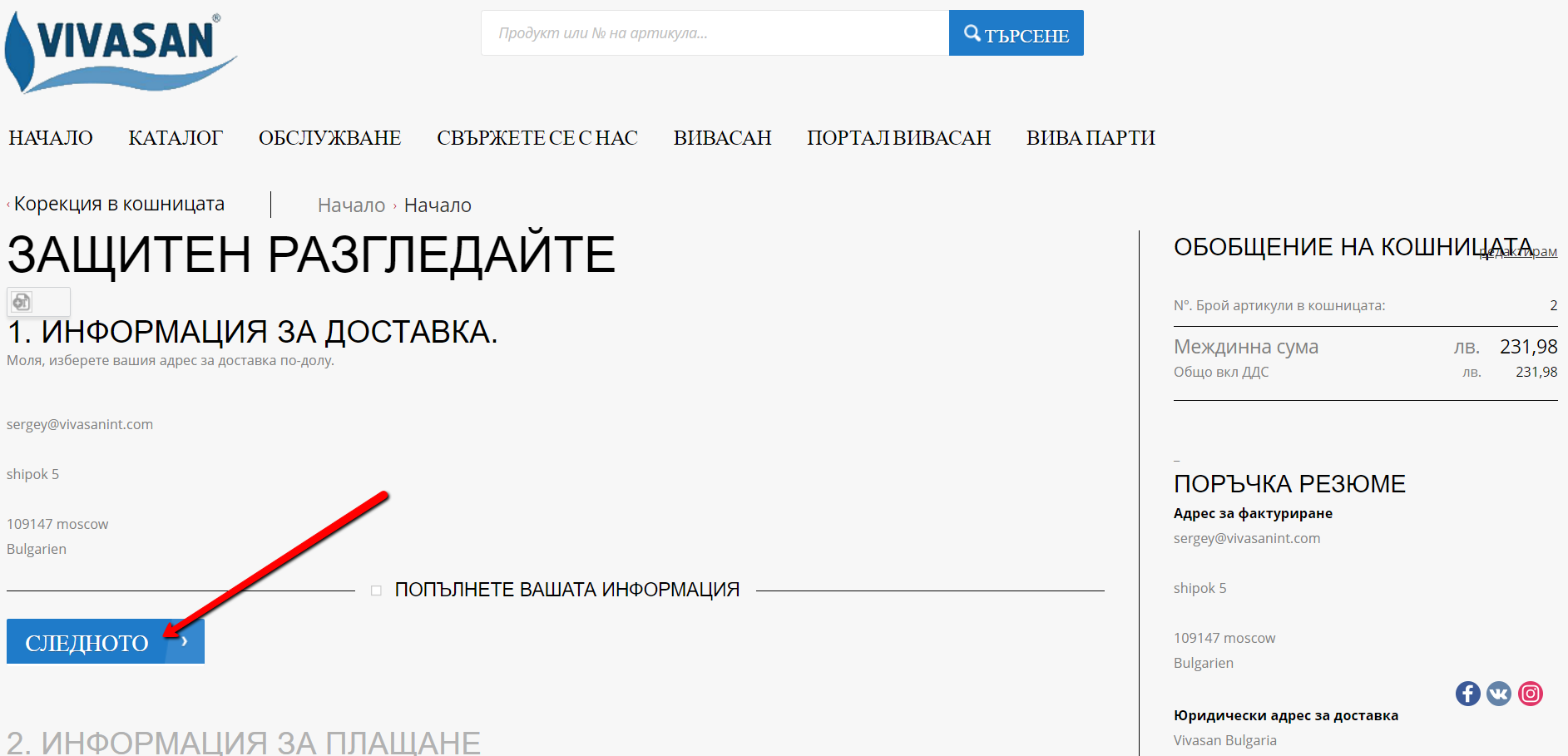
Task: Click Адрес за фактуриране heading
Action: 1253,513
